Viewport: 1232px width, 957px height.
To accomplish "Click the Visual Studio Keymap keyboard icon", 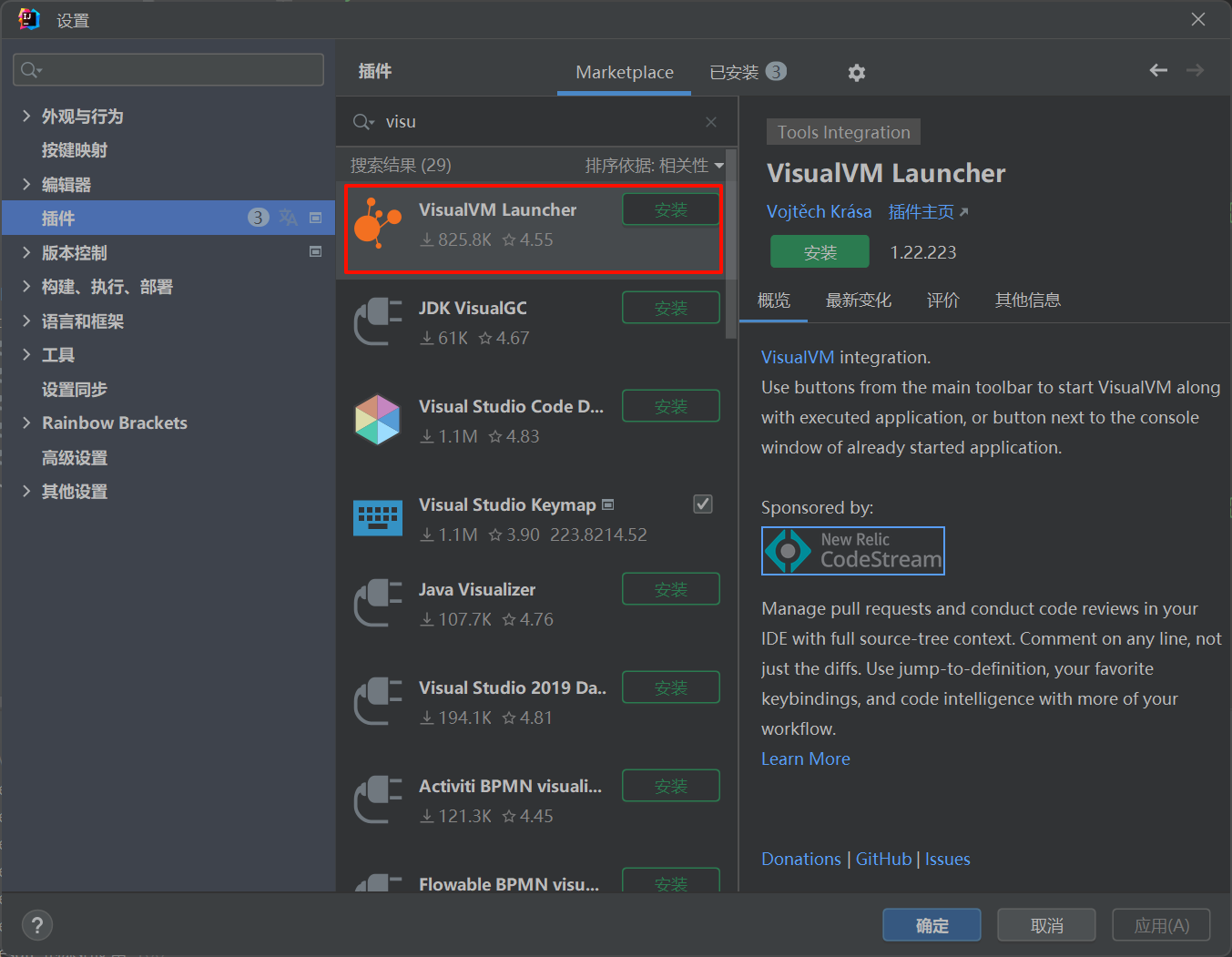I will (377, 518).
